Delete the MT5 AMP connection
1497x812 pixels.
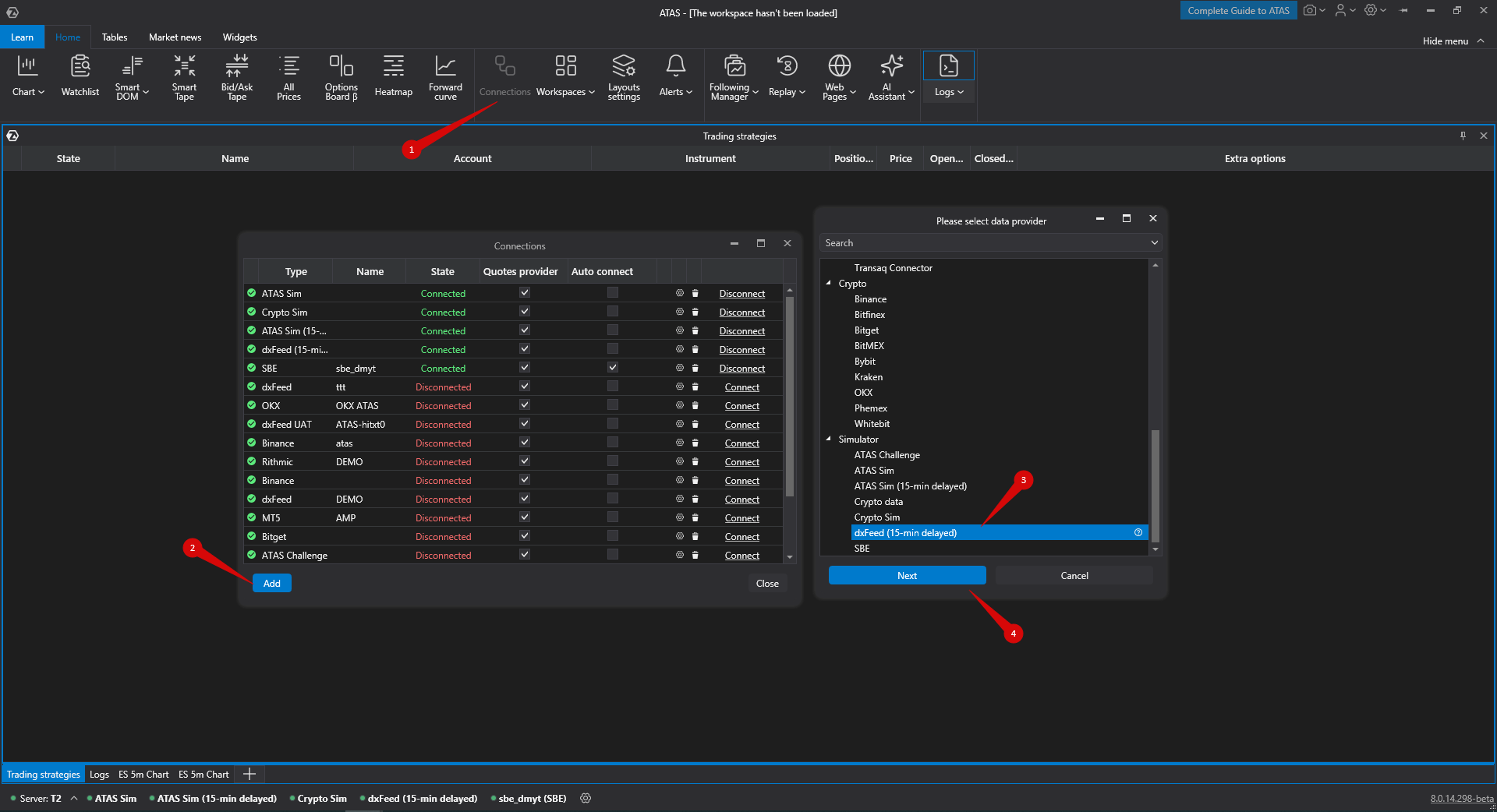[695, 517]
